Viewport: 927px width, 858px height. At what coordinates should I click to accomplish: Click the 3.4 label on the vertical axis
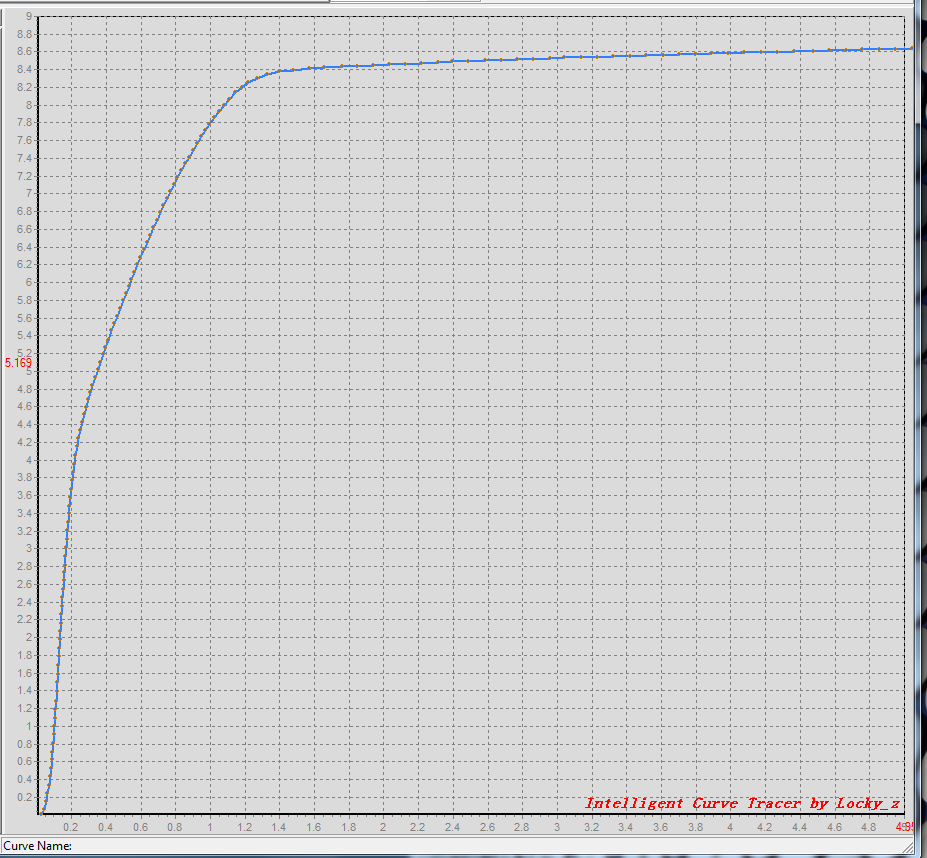(24, 513)
